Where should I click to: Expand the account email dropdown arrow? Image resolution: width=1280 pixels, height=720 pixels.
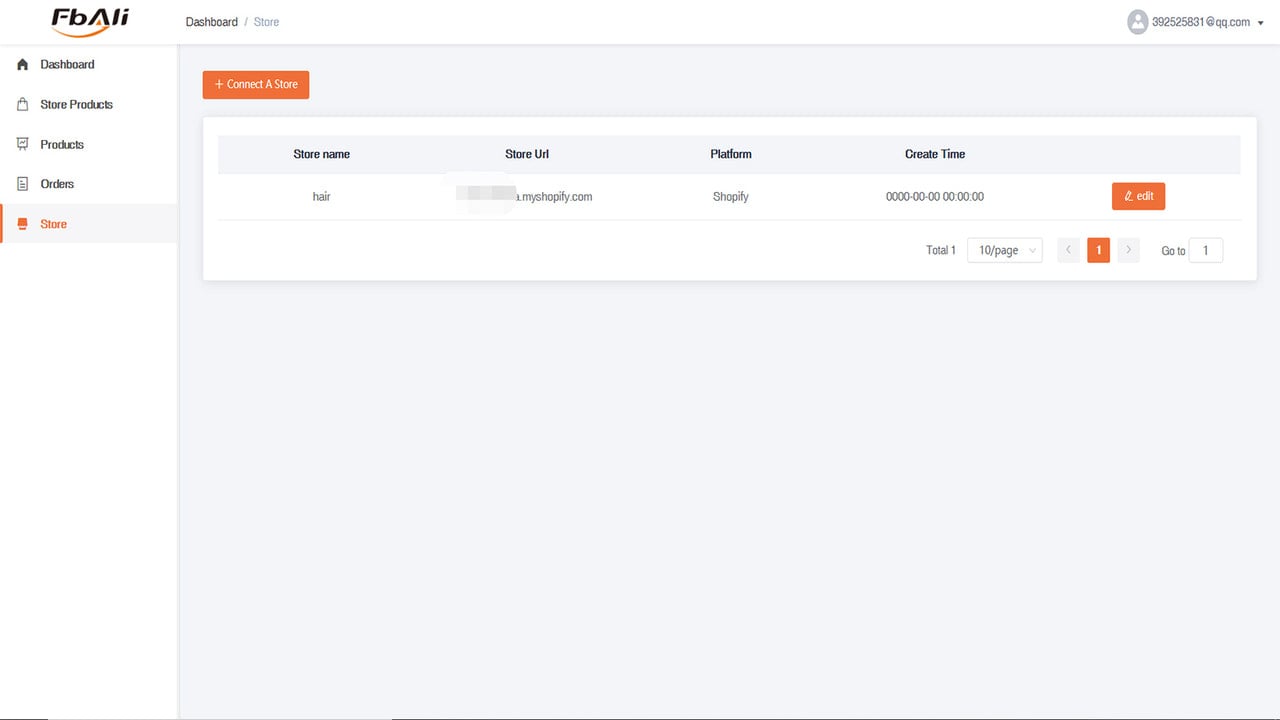pyautogui.click(x=1261, y=23)
